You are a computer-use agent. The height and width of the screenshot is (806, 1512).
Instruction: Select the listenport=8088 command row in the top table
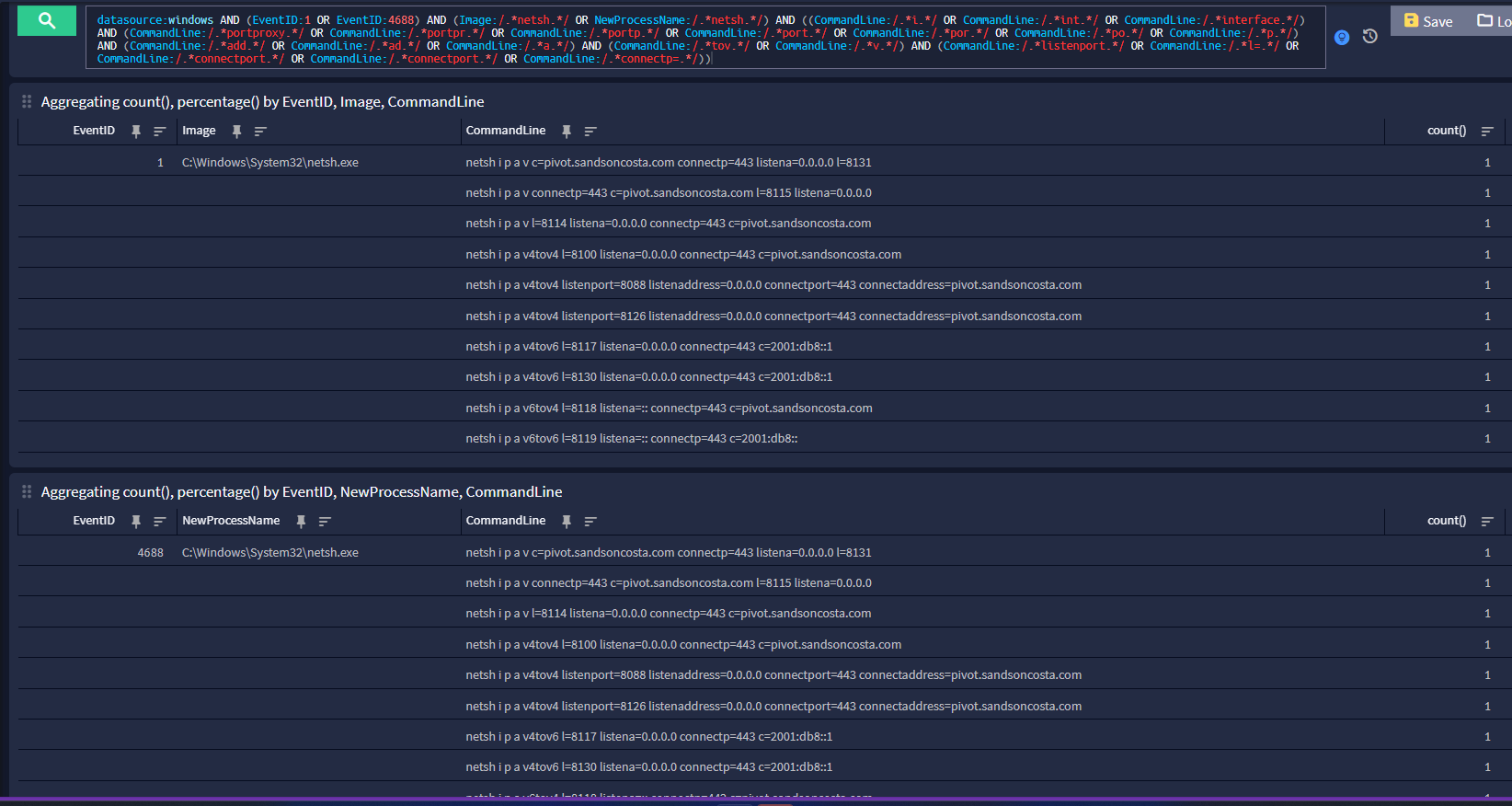pos(773,285)
